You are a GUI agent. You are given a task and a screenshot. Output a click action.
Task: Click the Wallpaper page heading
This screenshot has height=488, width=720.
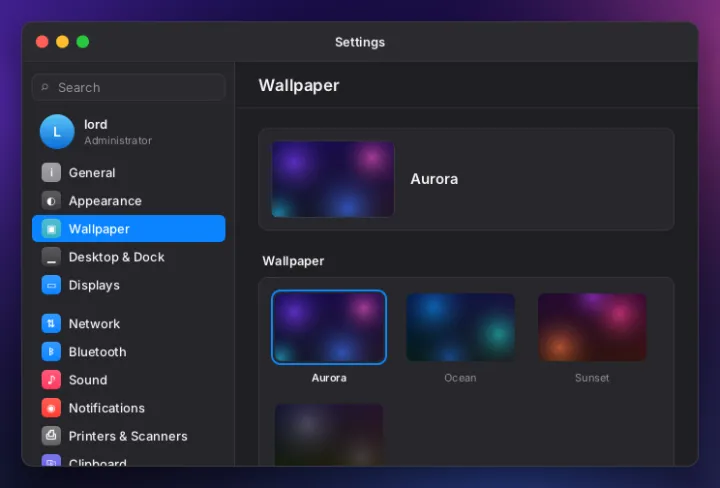(x=299, y=85)
